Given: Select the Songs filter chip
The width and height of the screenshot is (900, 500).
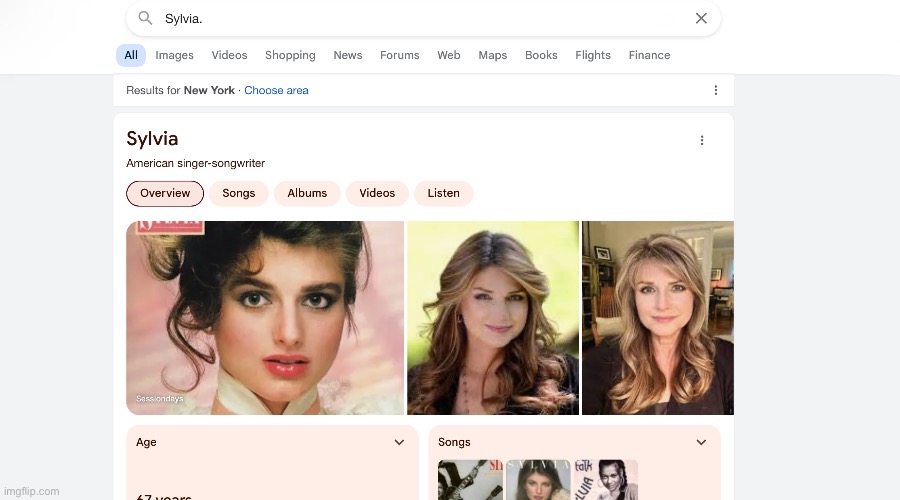Looking at the screenshot, I should tap(238, 193).
